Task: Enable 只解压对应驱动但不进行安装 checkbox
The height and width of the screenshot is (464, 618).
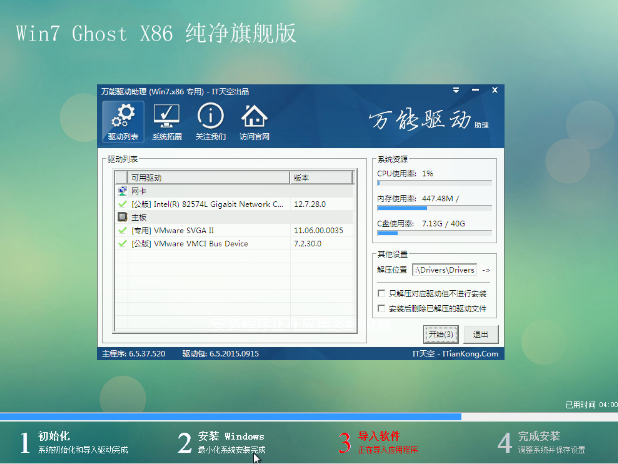Action: point(381,293)
